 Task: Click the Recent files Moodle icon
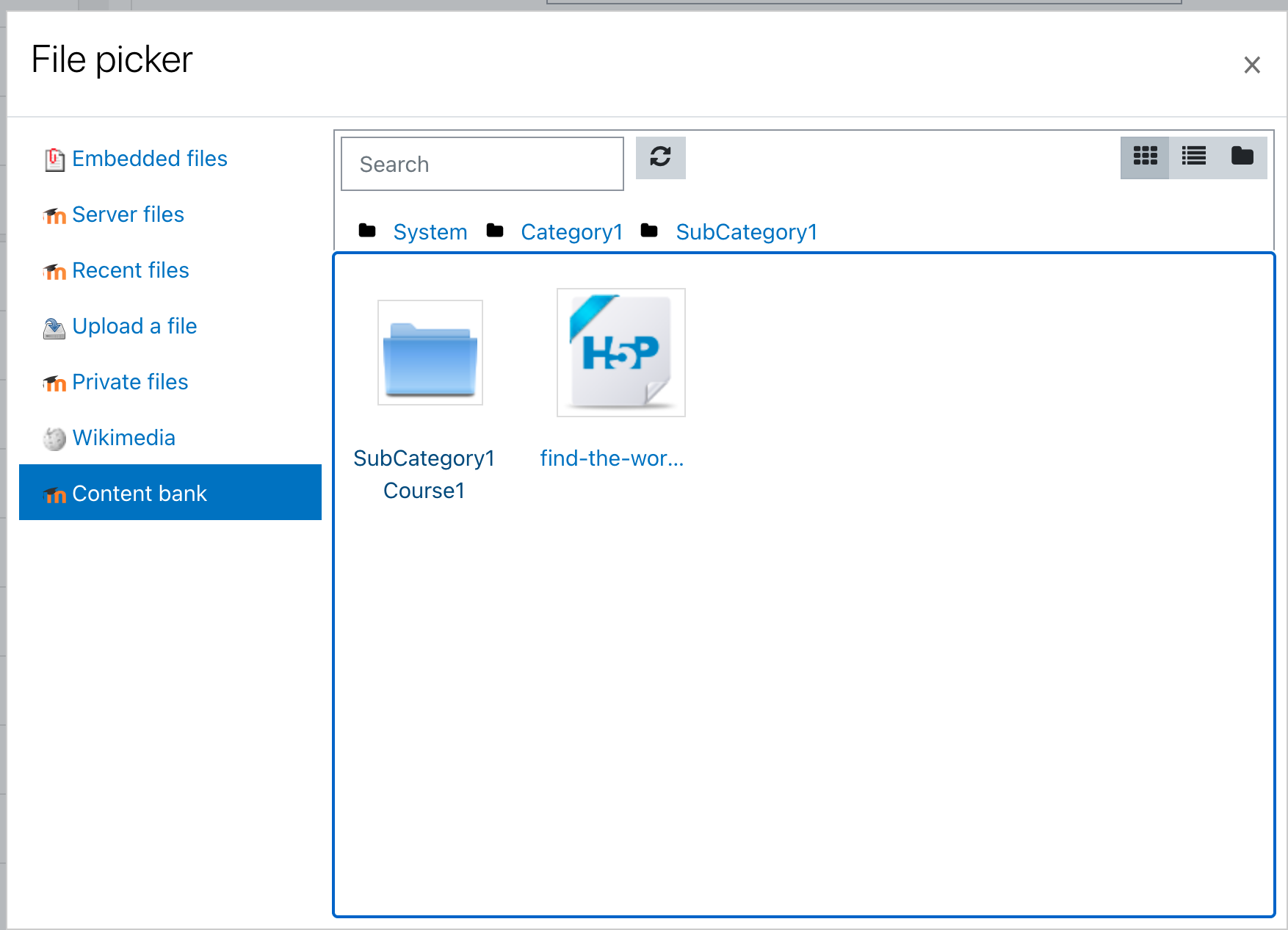[54, 272]
